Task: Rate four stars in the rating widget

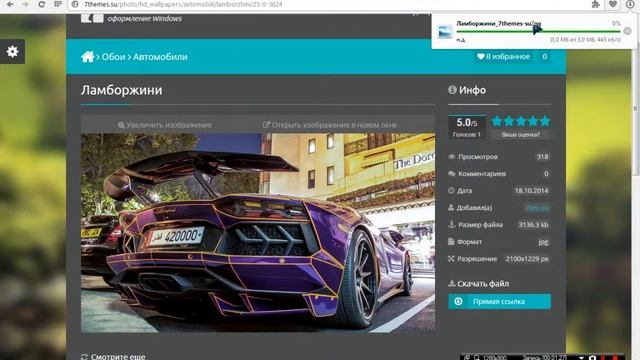Action: 533,121
